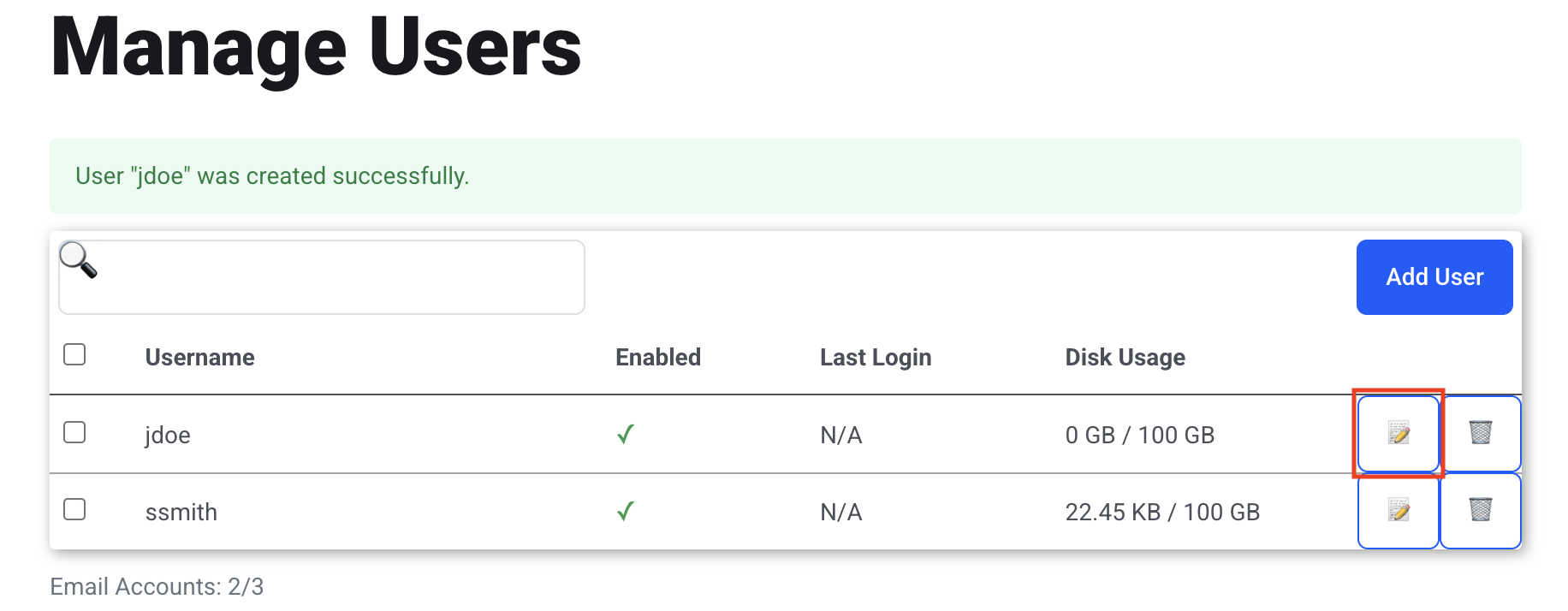This screenshot has height=611, width=1568.
Task: Edit the ssmith user with pencil icon
Action: click(x=1399, y=511)
